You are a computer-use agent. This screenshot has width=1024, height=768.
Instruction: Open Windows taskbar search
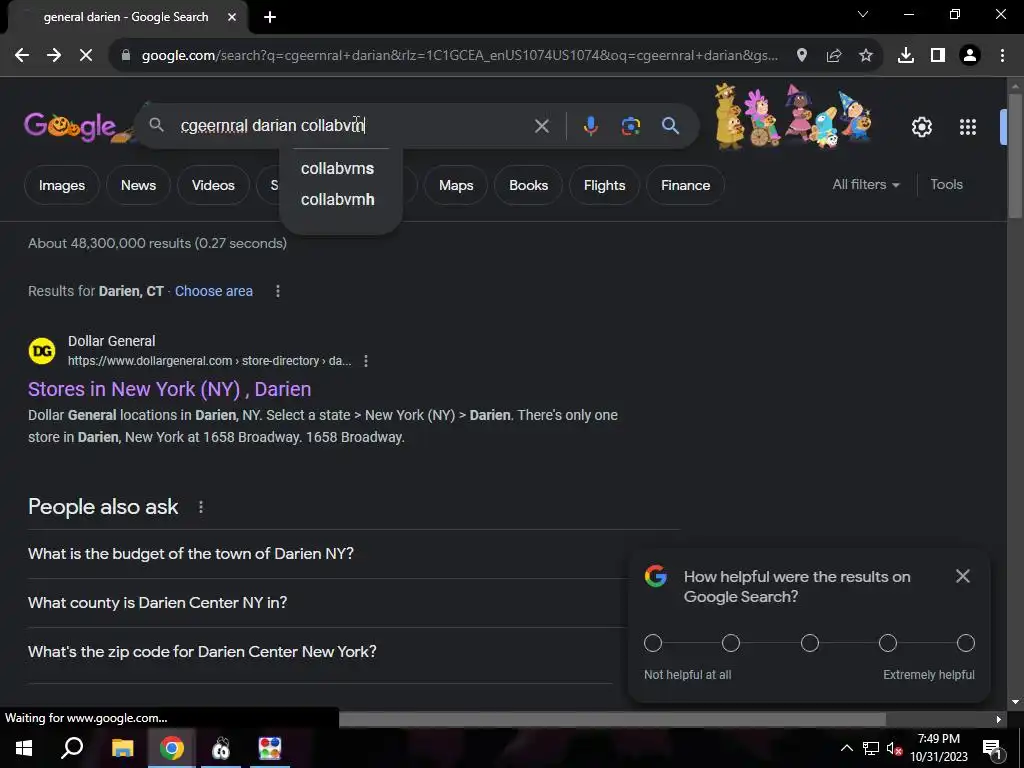click(x=72, y=748)
